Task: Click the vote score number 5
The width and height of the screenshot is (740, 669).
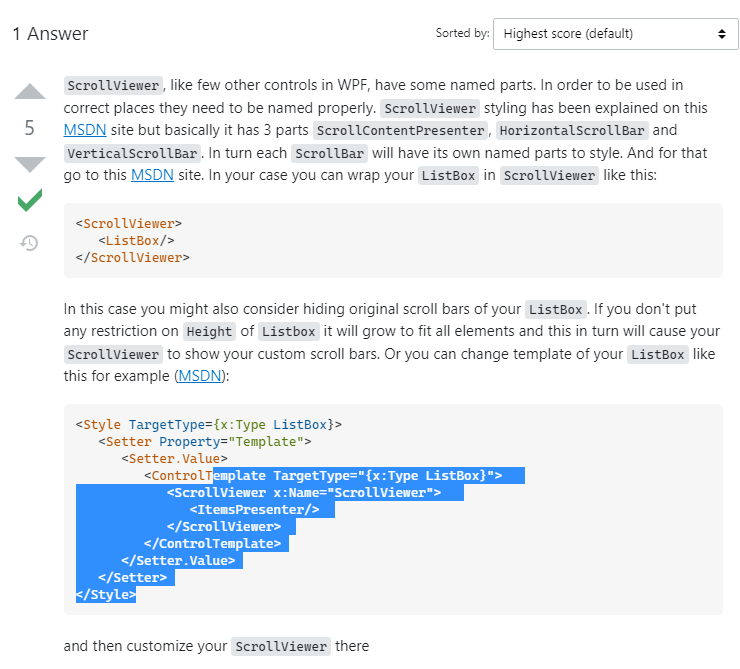Action: click(30, 128)
